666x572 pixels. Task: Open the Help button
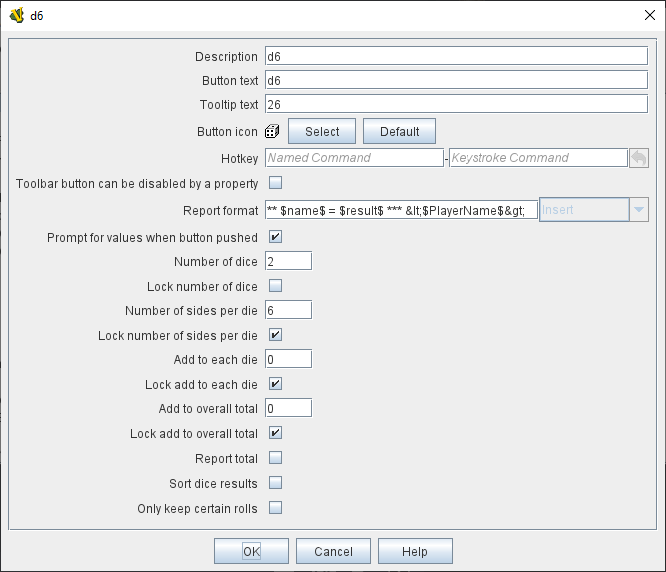click(x=415, y=551)
